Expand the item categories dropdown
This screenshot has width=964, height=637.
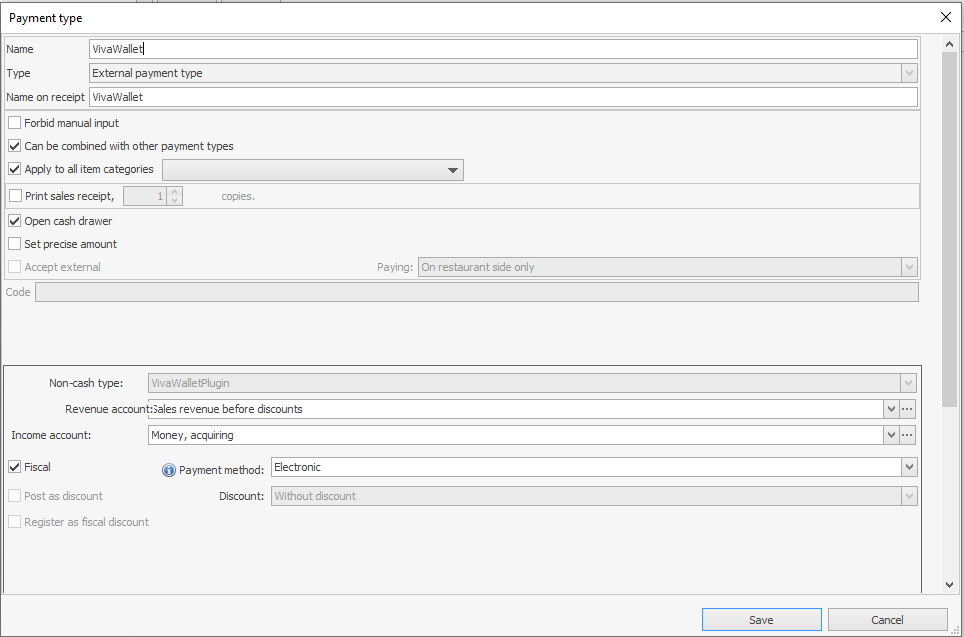pyautogui.click(x=453, y=170)
